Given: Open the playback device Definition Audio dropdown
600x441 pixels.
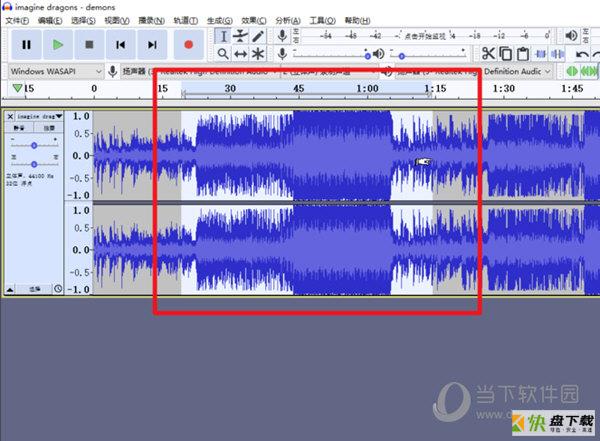Looking at the screenshot, I should tap(473, 71).
